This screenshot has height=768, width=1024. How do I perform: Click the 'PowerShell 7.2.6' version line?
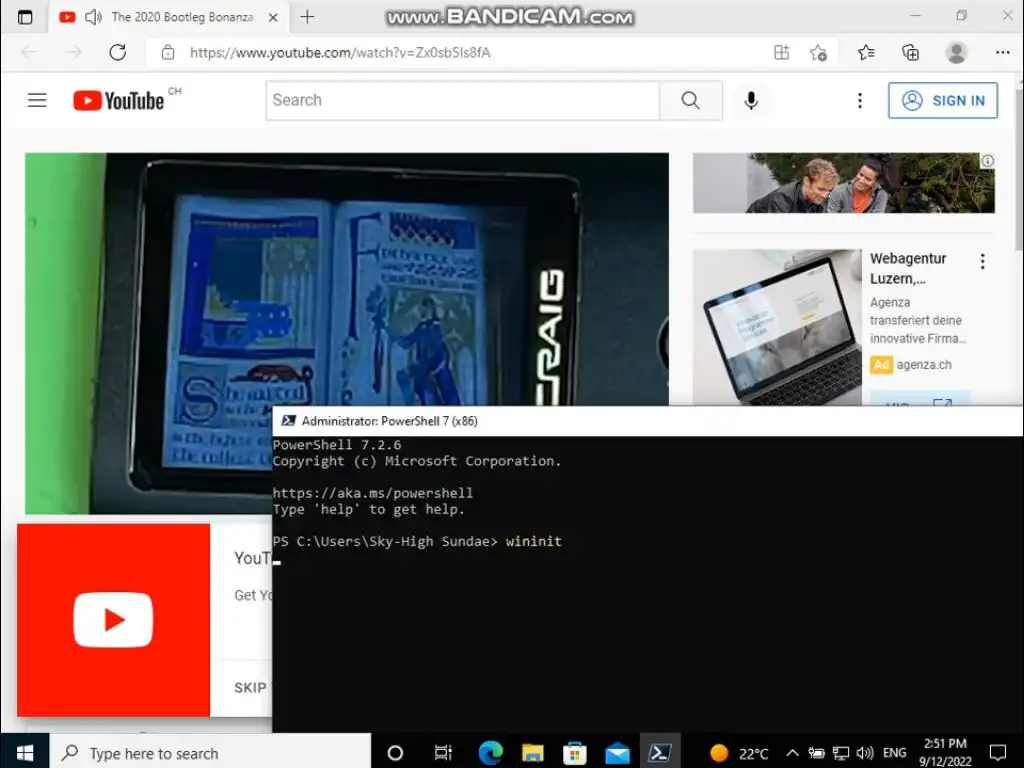tap(337, 445)
